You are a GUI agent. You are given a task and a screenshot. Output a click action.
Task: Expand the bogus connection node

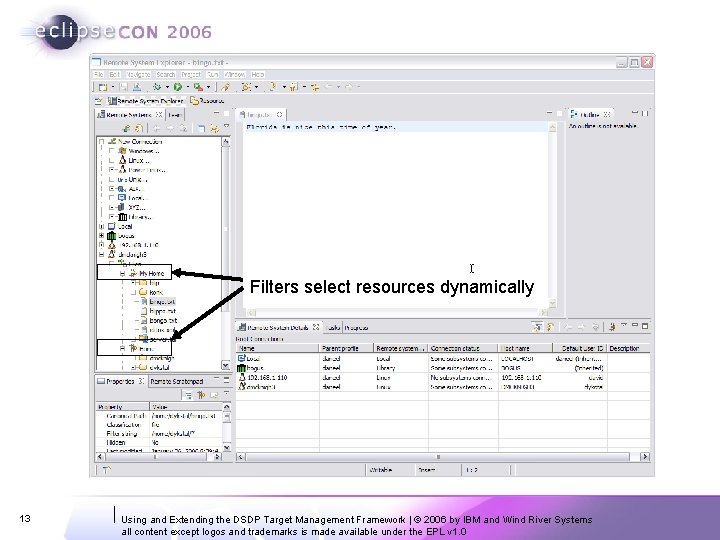(101, 236)
